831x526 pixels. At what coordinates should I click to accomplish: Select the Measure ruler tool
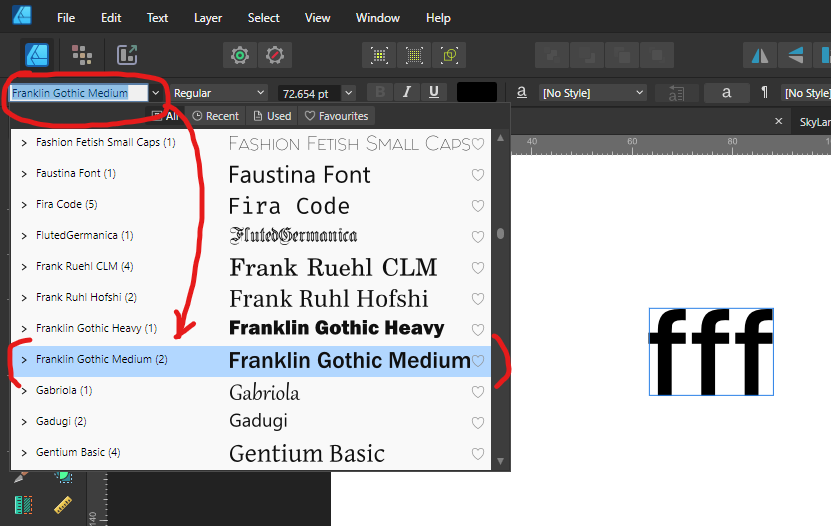(x=62, y=505)
